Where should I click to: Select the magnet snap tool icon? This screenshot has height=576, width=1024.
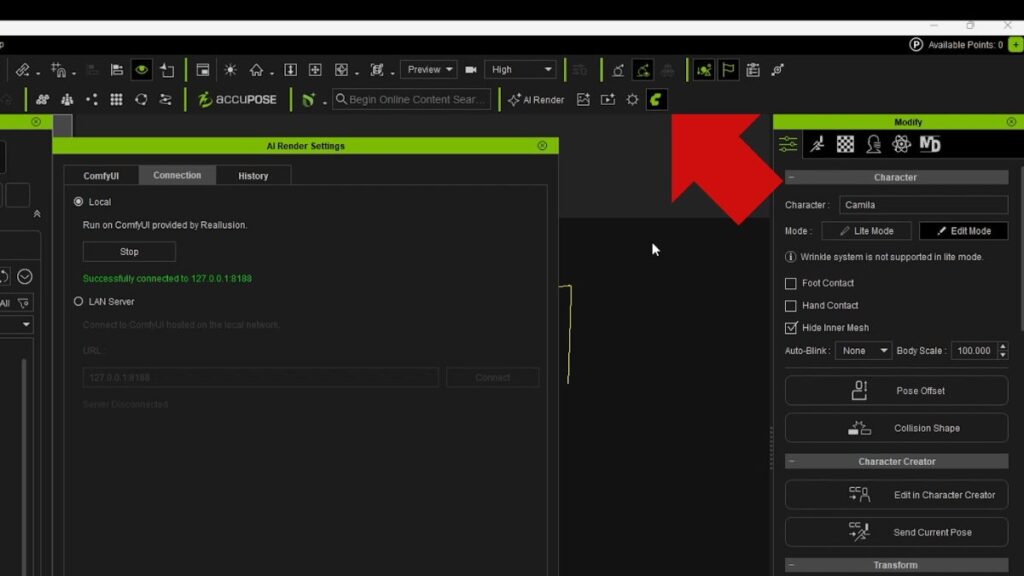[58, 70]
